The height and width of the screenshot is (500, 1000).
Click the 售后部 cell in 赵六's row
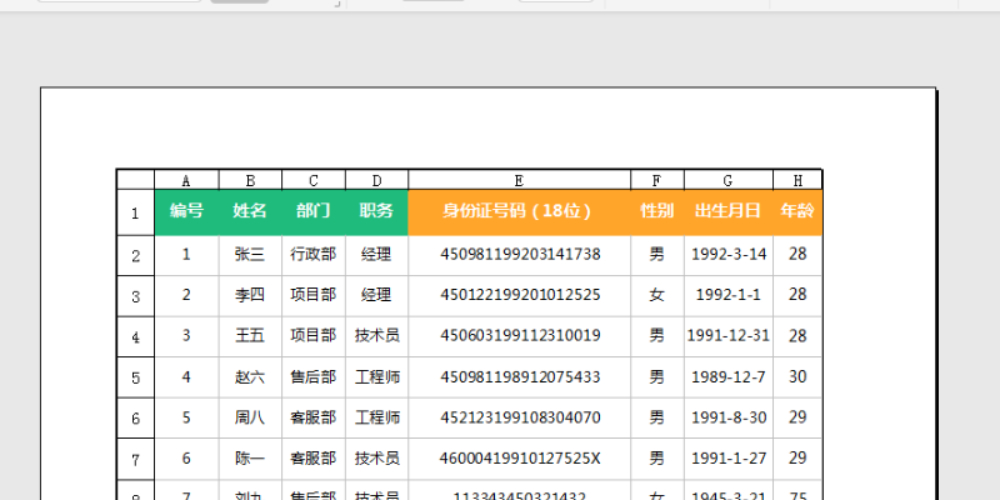pos(313,377)
